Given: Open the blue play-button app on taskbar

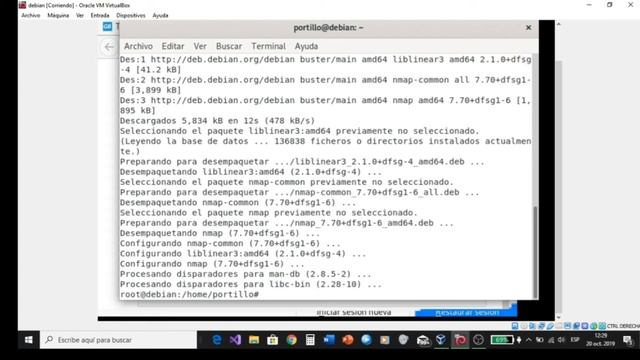Looking at the screenshot, I should [x=366, y=340].
